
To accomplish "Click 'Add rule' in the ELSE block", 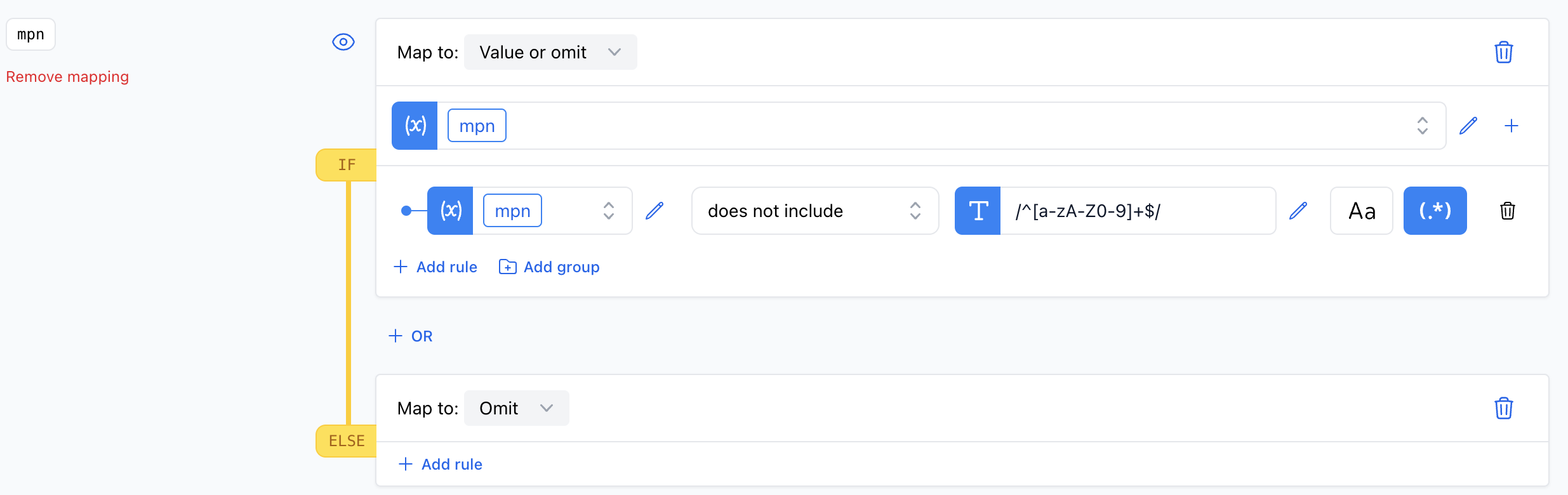I will (x=441, y=465).
